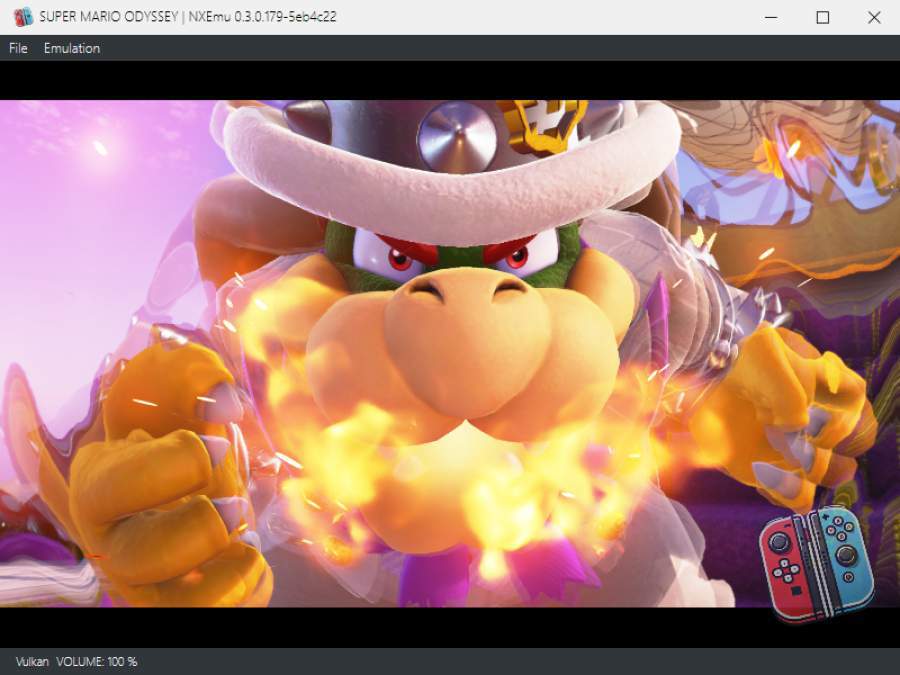
Task: Open the File menu
Action: [x=18, y=48]
